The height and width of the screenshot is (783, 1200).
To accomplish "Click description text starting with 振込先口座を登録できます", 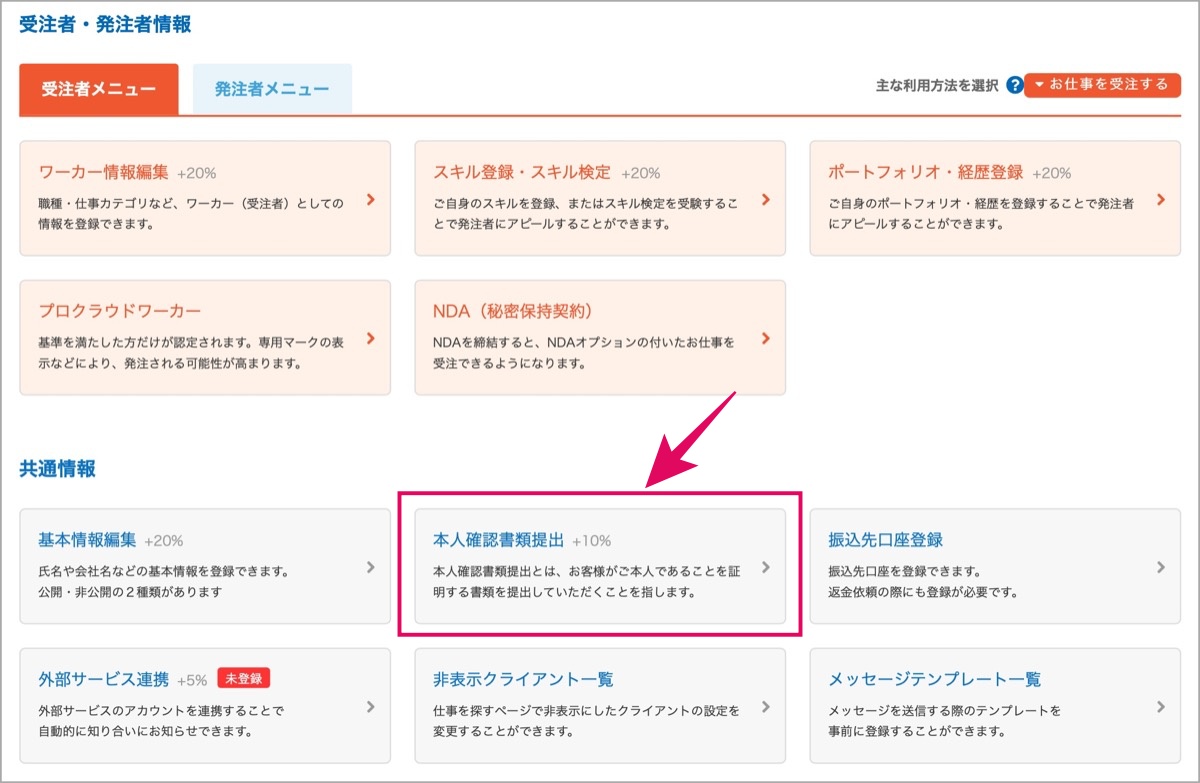I will [x=922, y=581].
